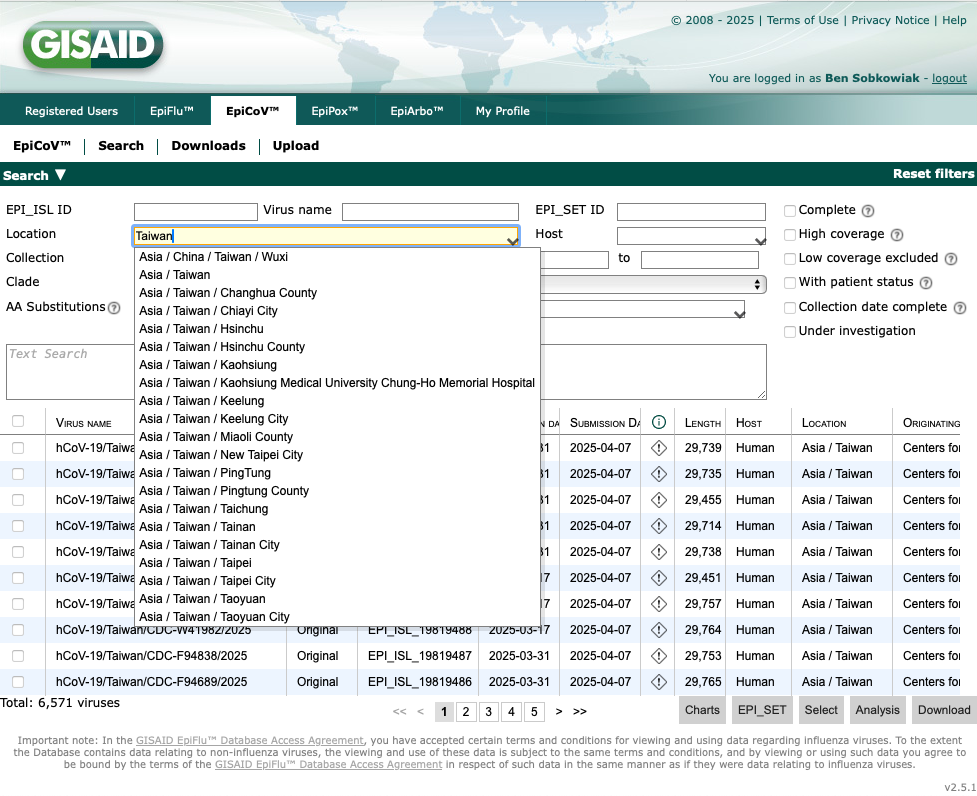Viewport: 977px width, 796px height.
Task: Toggle the Under investigation checkbox
Action: click(790, 331)
